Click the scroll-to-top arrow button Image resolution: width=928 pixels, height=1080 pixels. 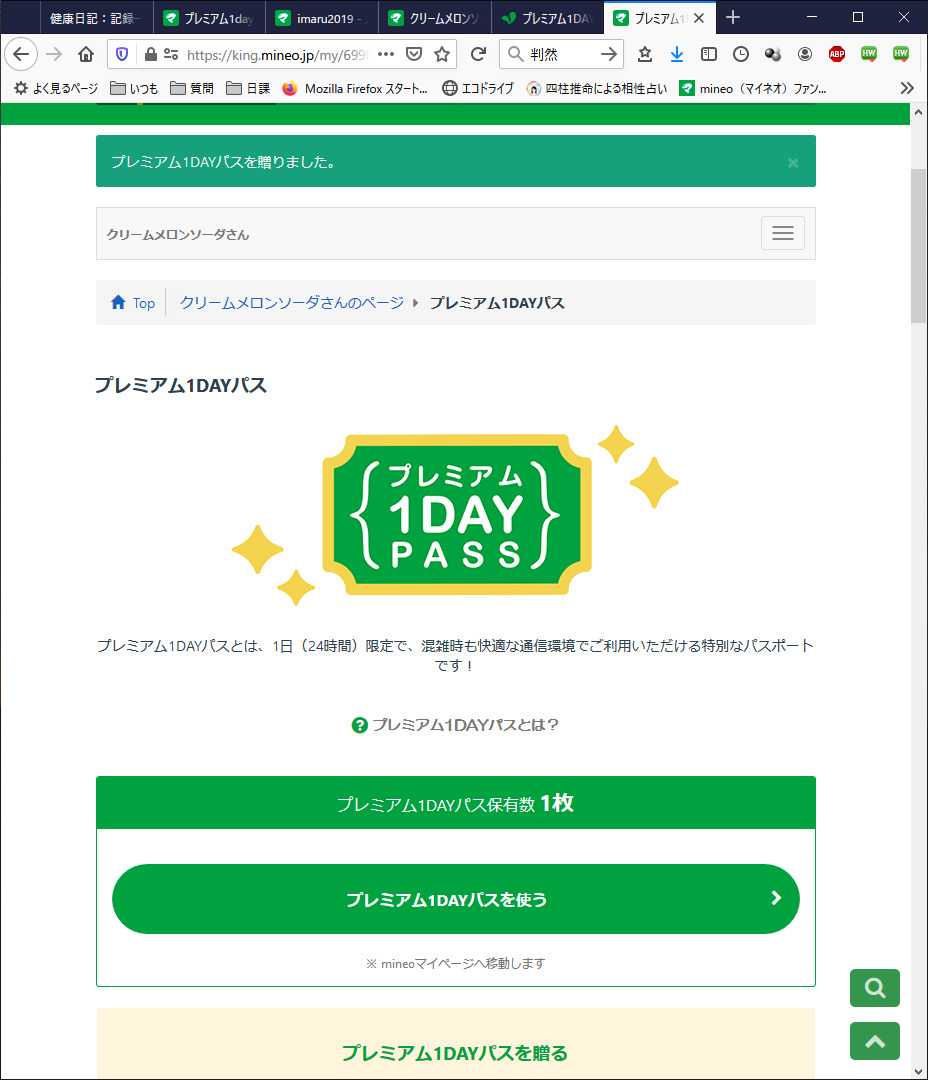coord(875,1041)
